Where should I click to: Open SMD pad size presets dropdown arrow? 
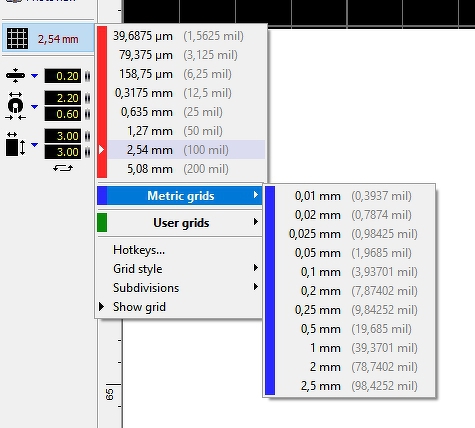(35, 145)
